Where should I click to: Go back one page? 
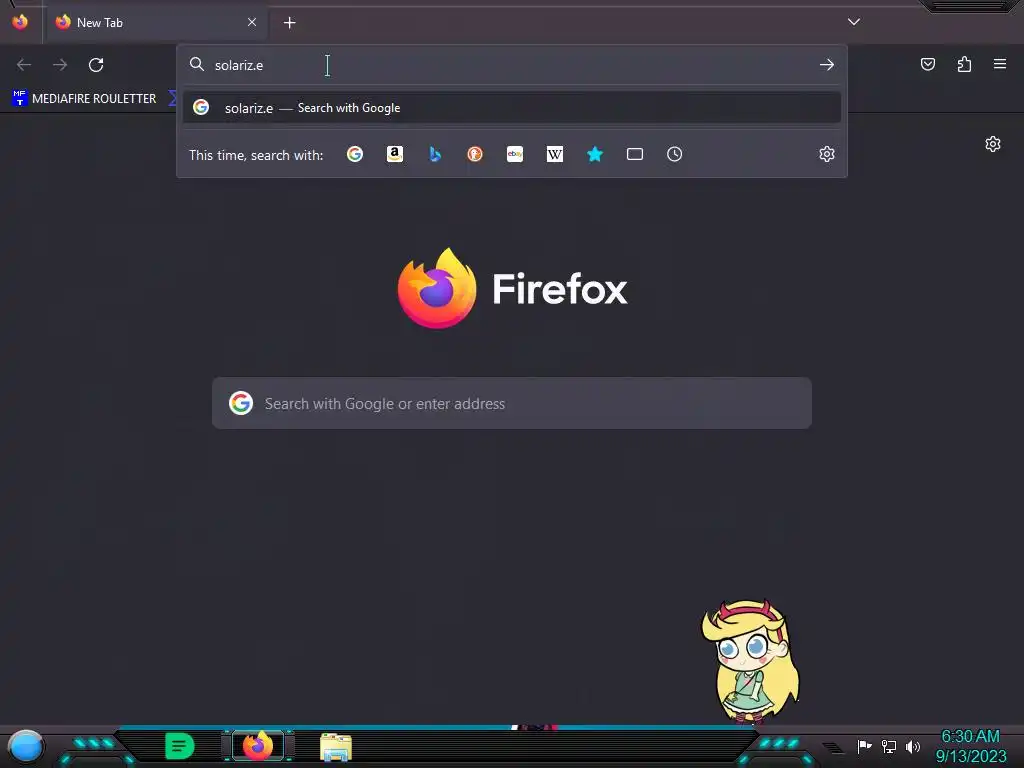click(24, 65)
